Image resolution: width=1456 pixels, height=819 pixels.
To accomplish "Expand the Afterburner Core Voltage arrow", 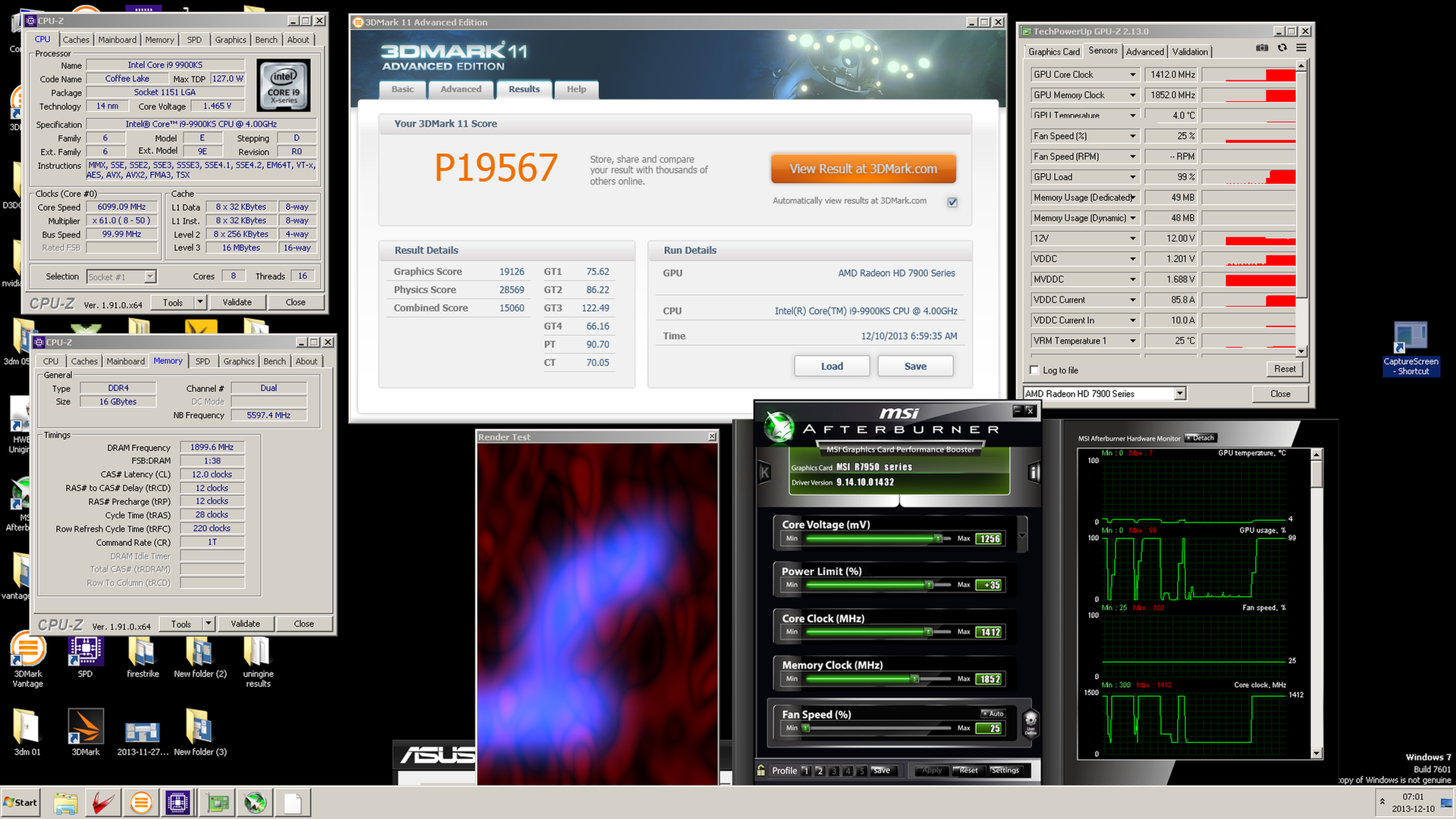I will pyautogui.click(x=1022, y=535).
